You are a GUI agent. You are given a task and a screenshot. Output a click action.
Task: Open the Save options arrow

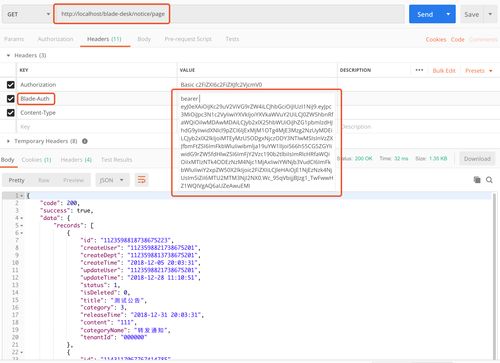(490, 14)
